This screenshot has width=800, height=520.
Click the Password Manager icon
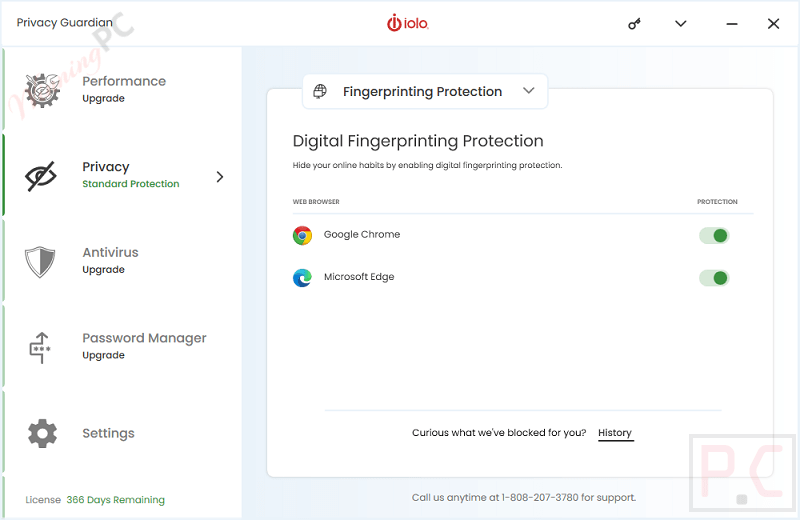40,348
